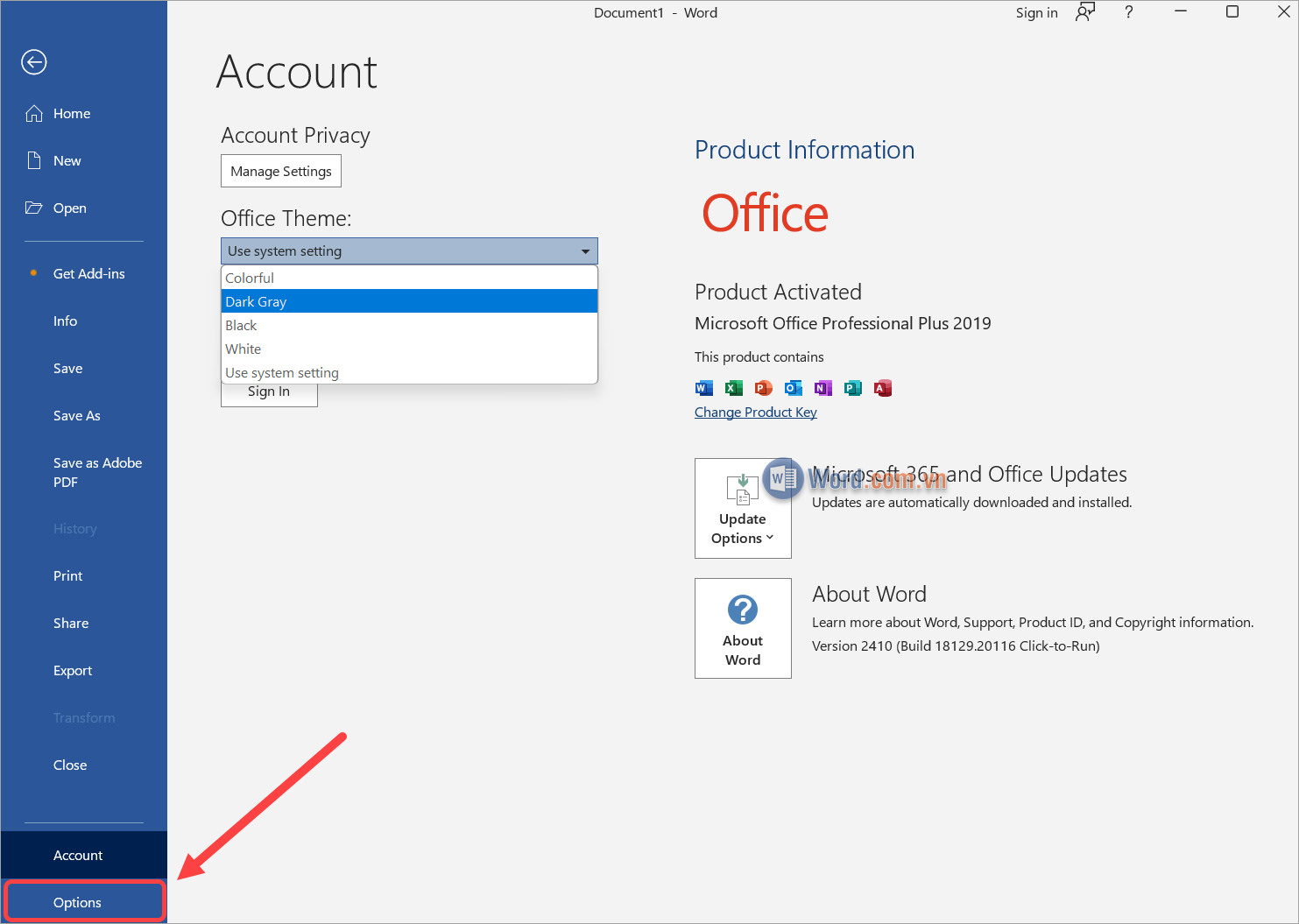Click the back arrow circle icon
Screen dimensions: 1299x924
pos(34,62)
